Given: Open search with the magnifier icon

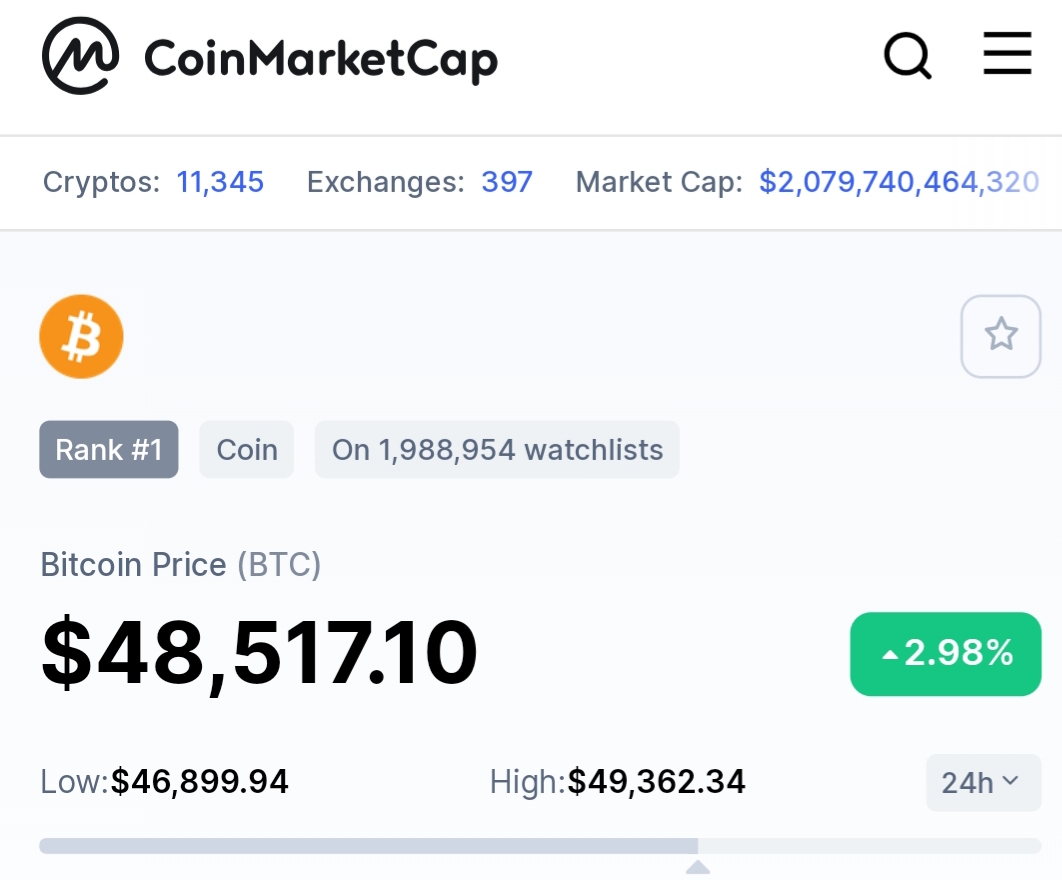Looking at the screenshot, I should tap(908, 56).
